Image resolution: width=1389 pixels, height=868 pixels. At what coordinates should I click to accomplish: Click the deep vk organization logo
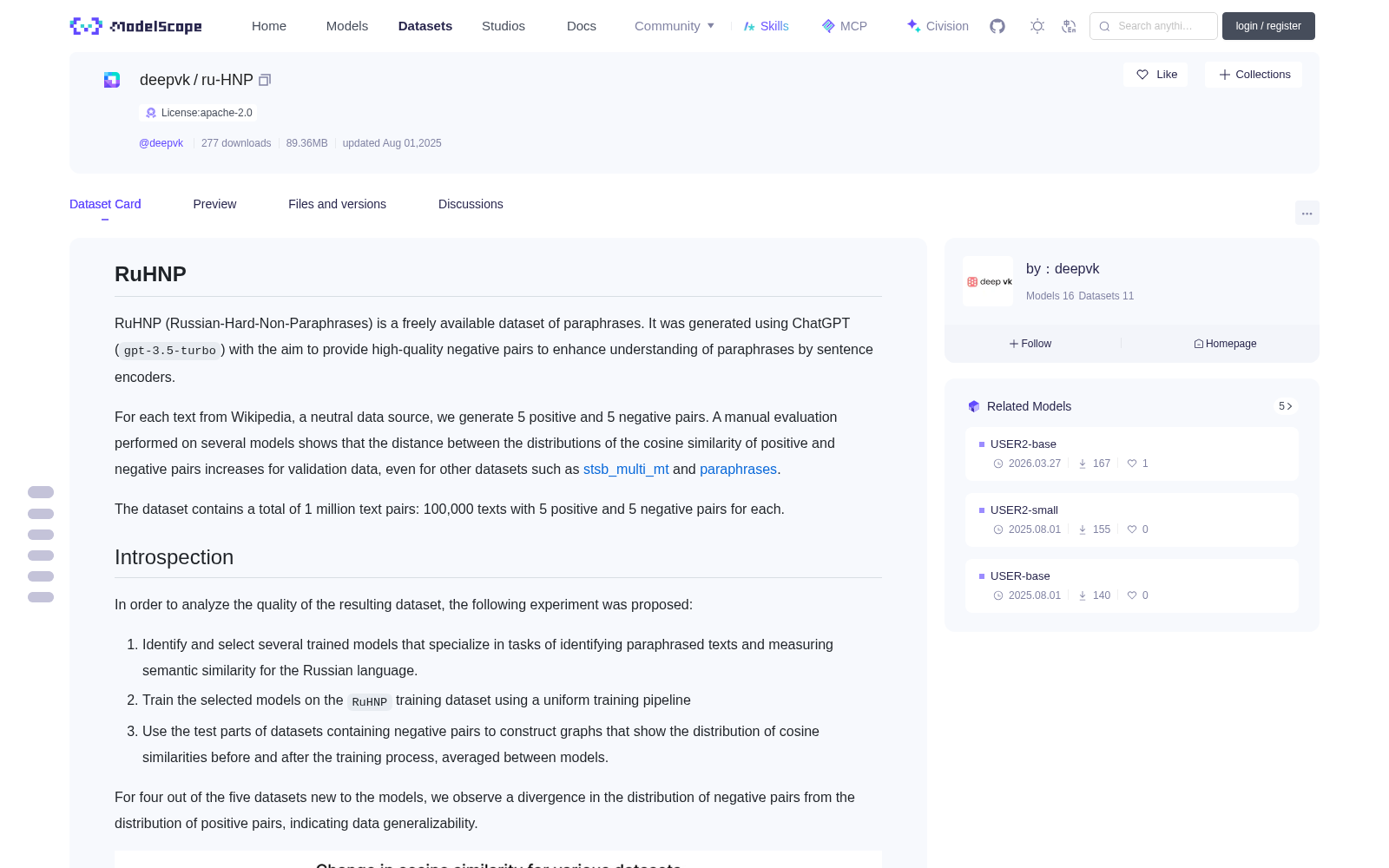pyautogui.click(x=988, y=281)
